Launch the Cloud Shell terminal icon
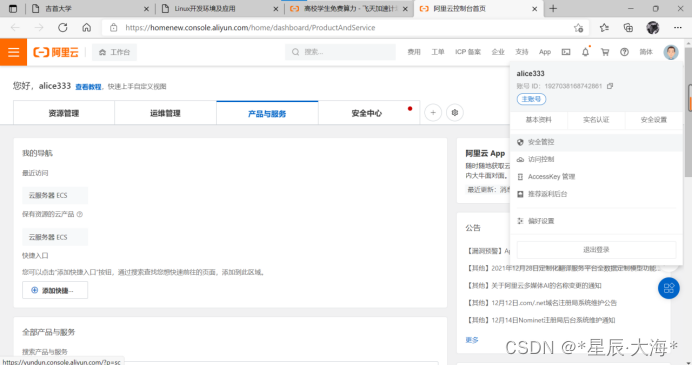The image size is (693, 366). tap(566, 52)
